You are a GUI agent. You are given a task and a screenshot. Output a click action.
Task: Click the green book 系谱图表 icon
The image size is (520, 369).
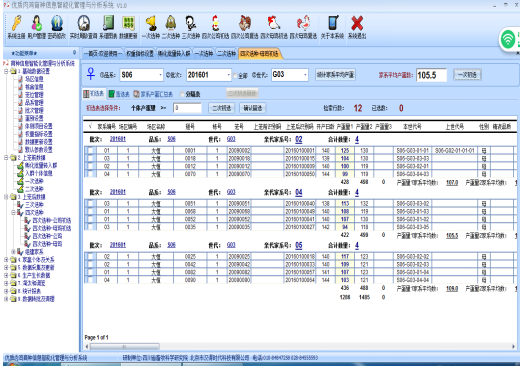108,24
